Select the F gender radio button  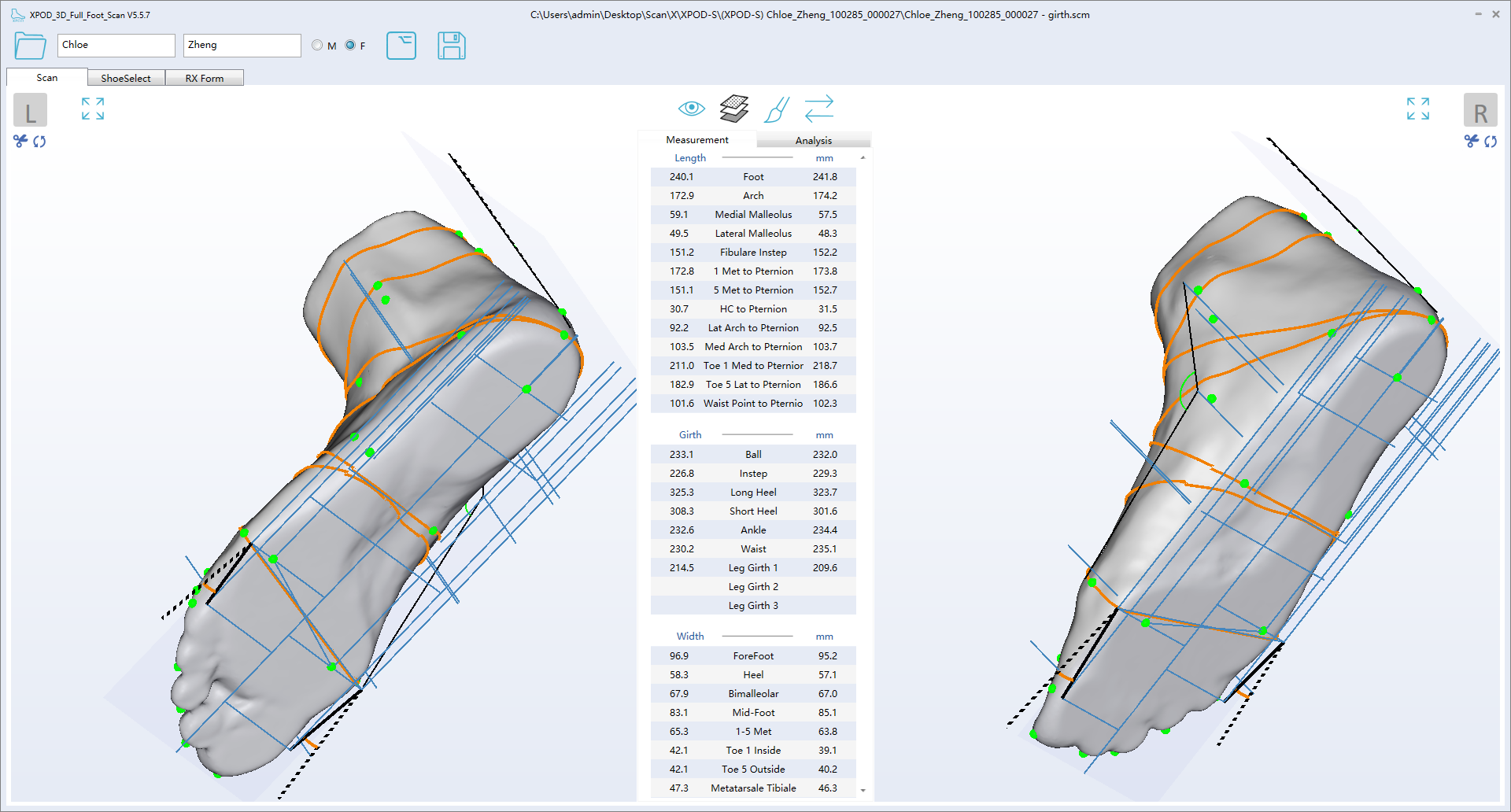pyautogui.click(x=350, y=46)
